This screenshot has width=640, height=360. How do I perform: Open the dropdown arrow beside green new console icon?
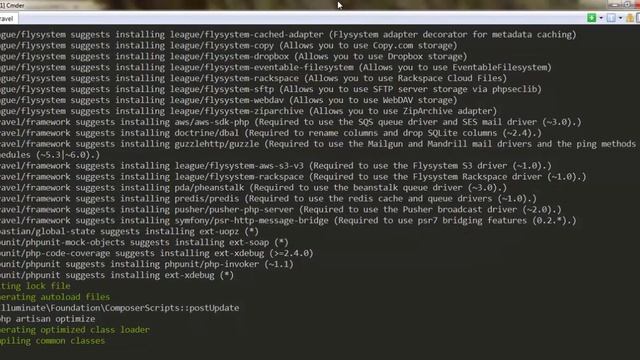pyautogui.click(x=601, y=18)
